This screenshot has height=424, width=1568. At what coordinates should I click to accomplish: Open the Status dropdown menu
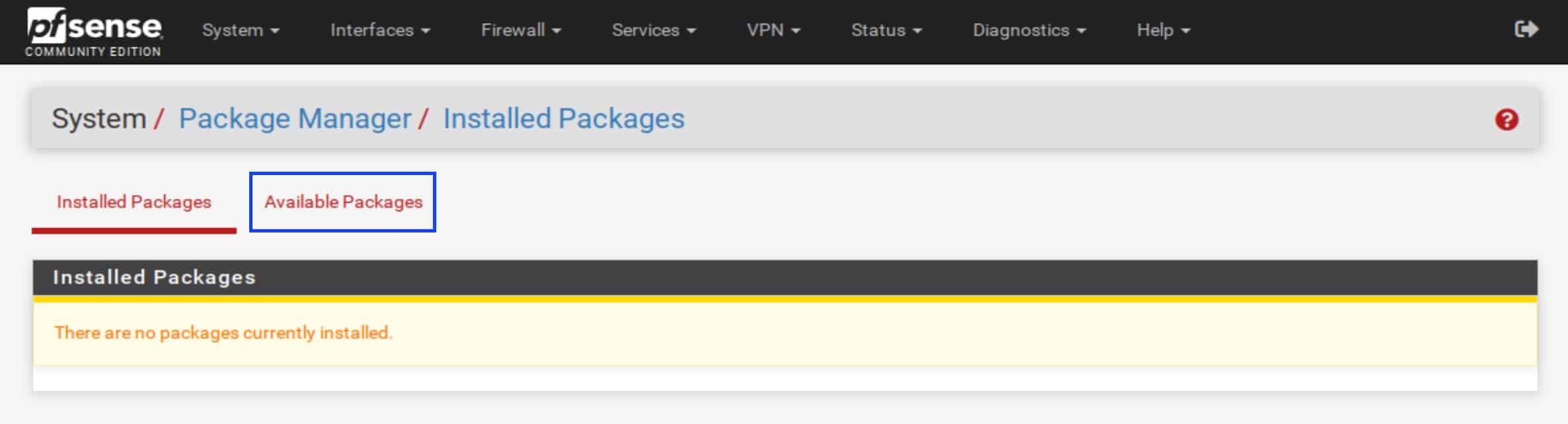pyautogui.click(x=886, y=30)
